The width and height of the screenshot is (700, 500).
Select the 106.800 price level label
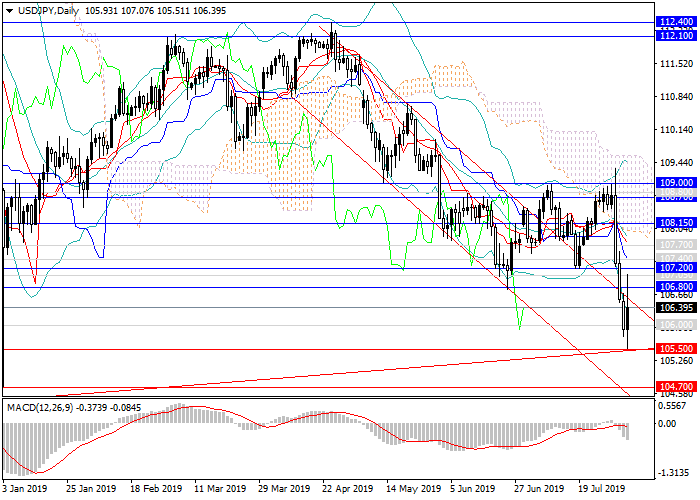(676, 287)
